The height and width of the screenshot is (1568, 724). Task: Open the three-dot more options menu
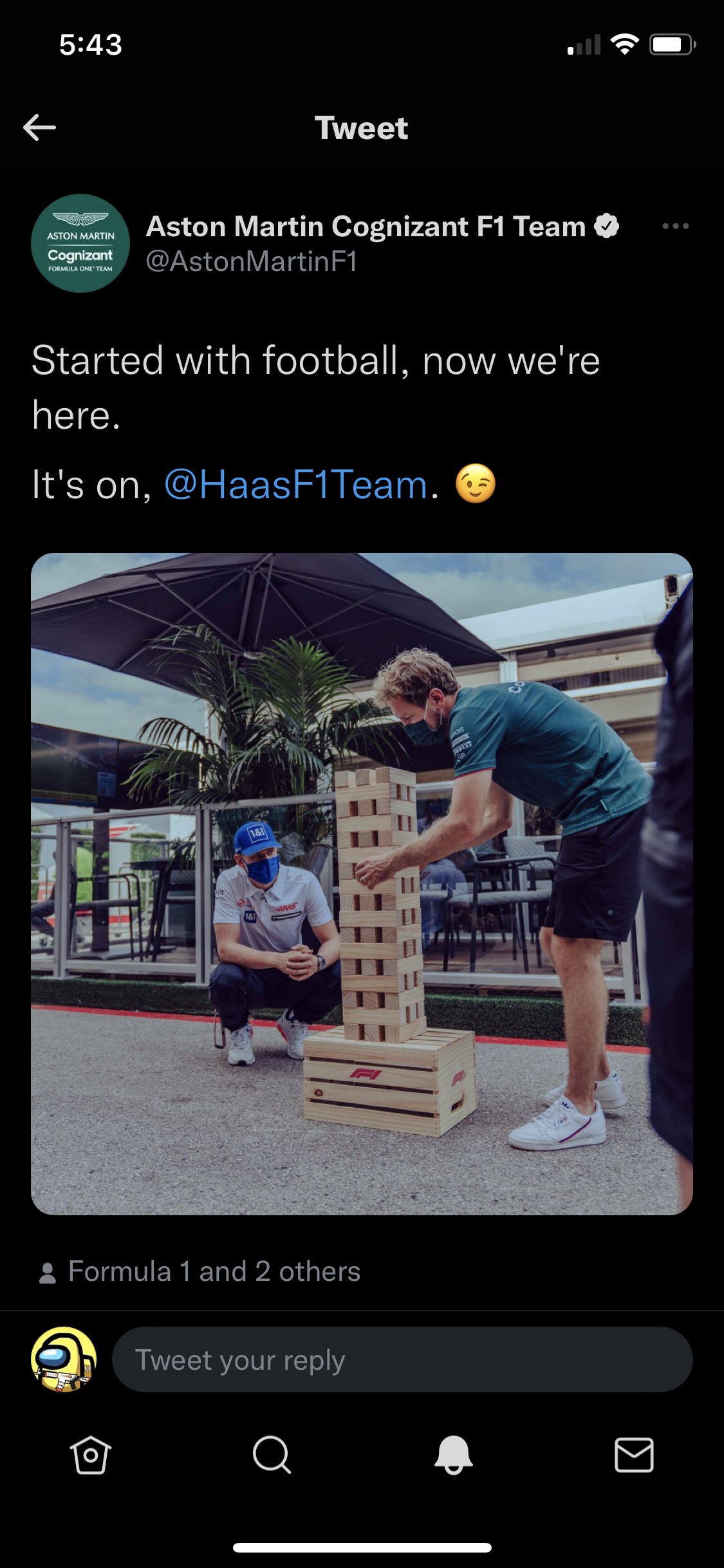tap(676, 226)
